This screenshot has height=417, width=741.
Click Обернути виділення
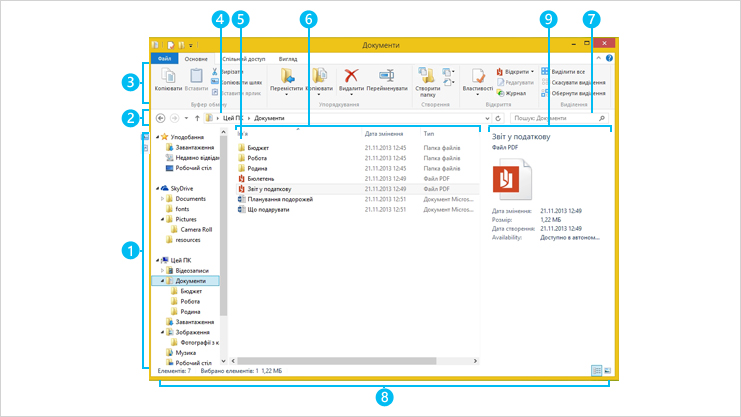click(x=573, y=93)
